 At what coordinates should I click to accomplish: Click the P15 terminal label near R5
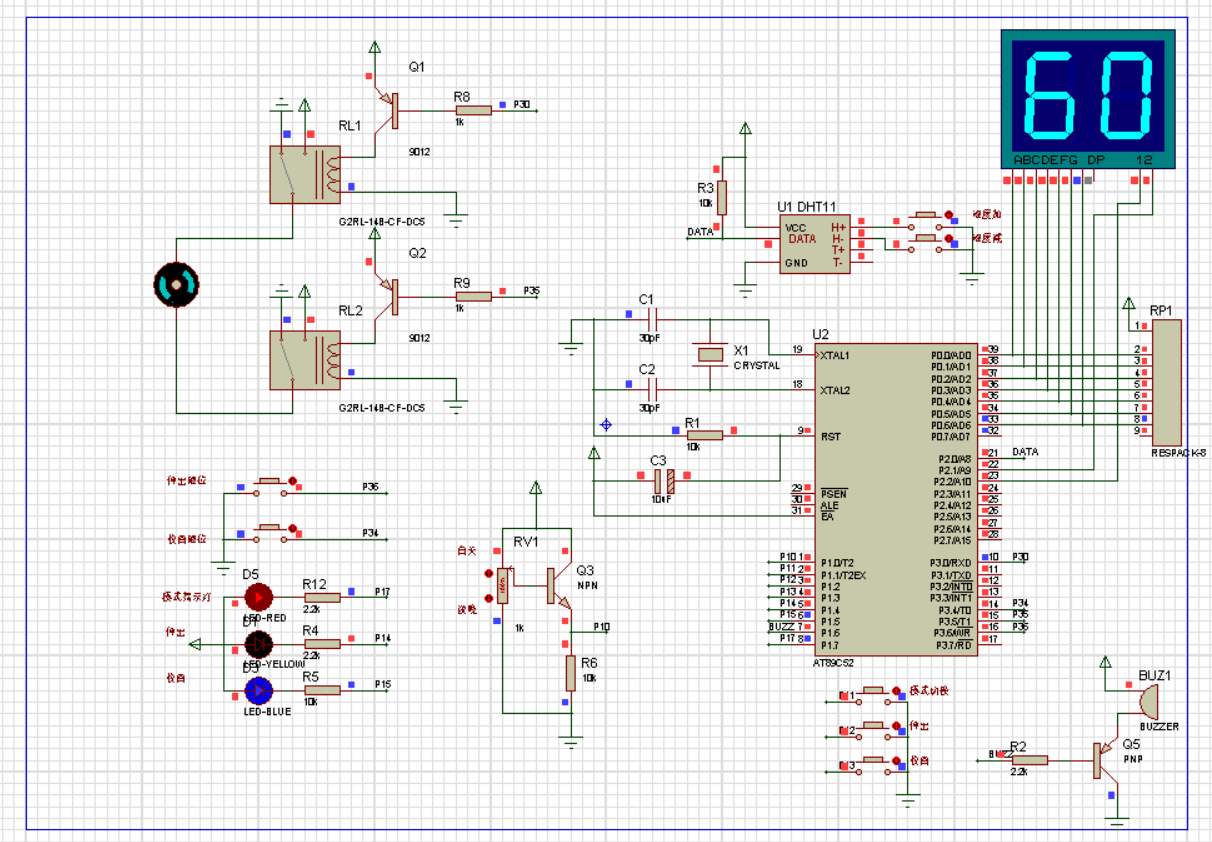pyautogui.click(x=382, y=684)
